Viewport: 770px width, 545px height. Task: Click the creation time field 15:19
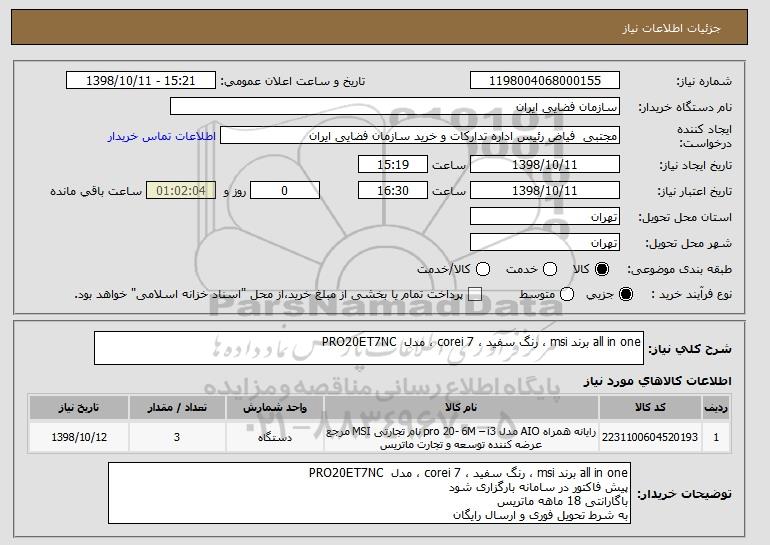click(x=393, y=164)
